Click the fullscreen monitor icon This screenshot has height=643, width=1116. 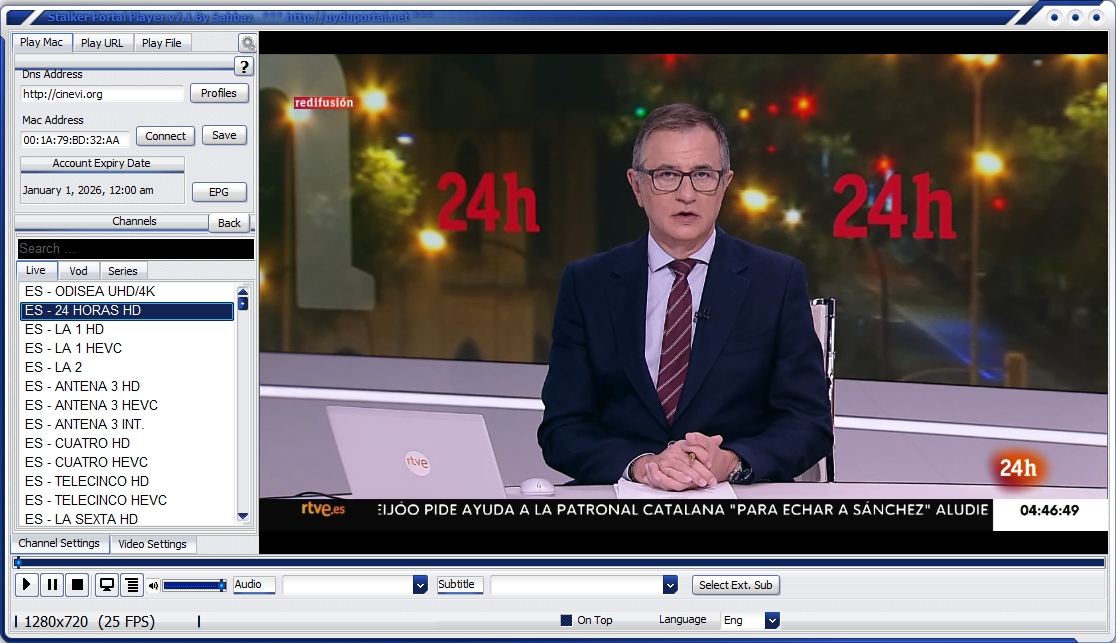pos(106,585)
